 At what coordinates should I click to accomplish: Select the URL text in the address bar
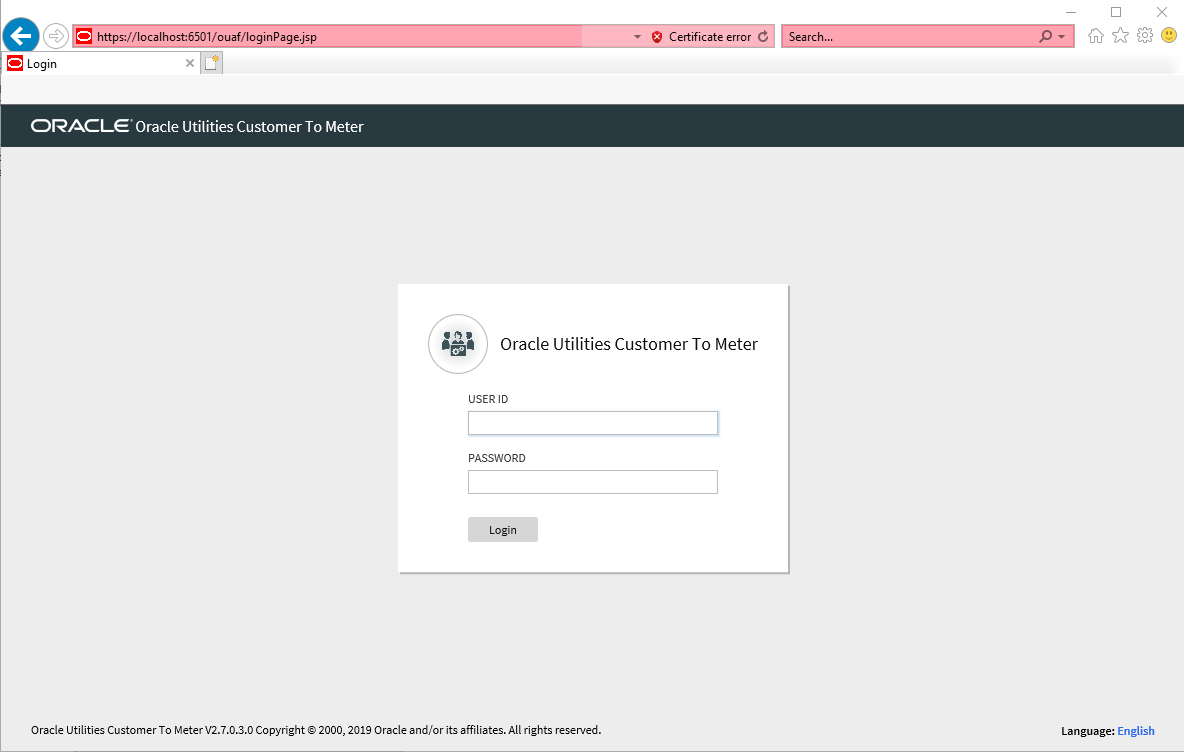207,37
